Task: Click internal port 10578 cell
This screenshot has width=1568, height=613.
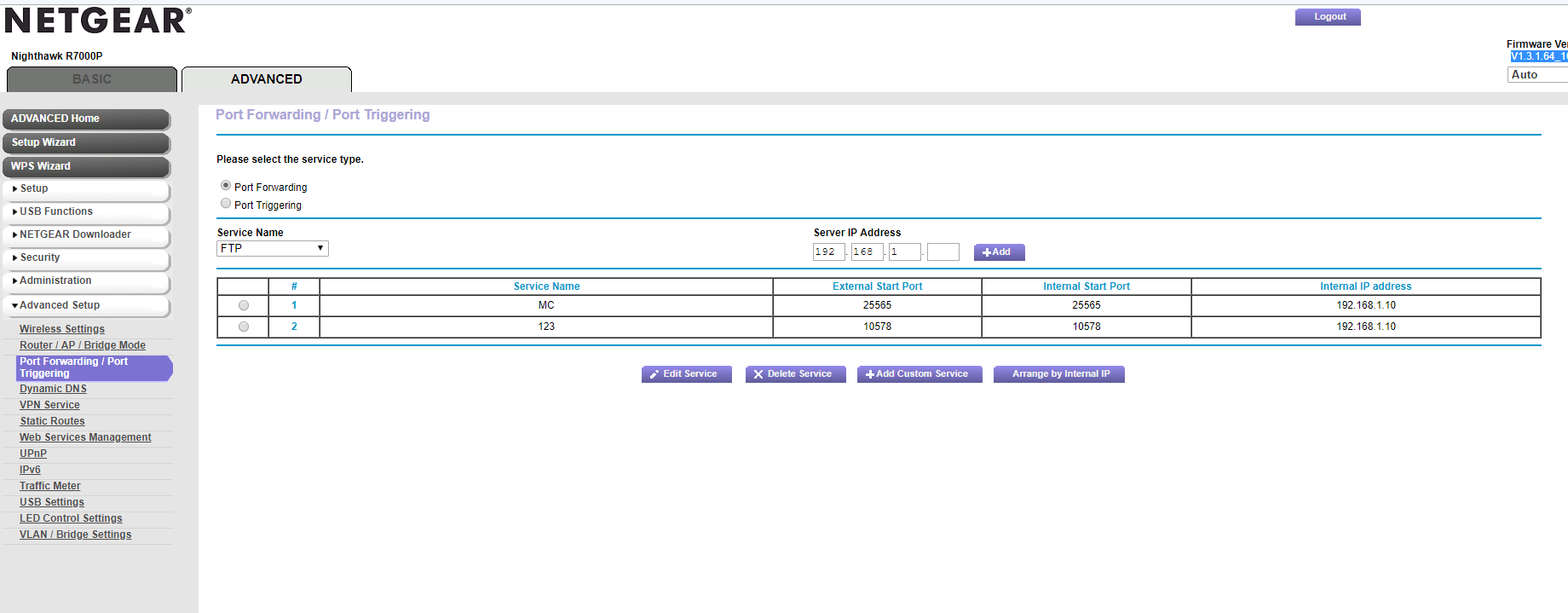Action: coord(1087,327)
